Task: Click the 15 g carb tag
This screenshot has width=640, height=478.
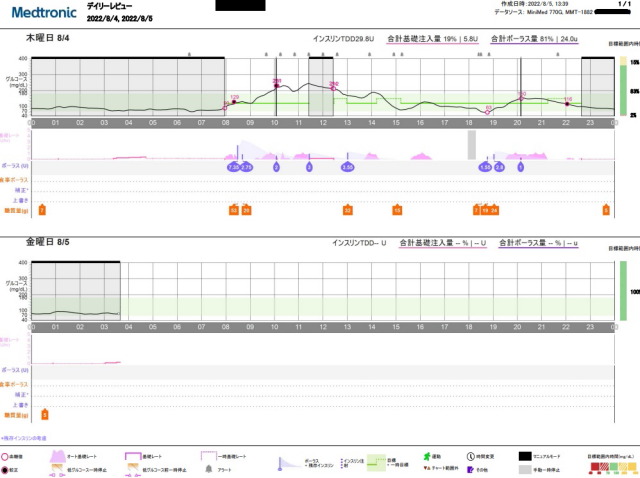Action: (397, 210)
